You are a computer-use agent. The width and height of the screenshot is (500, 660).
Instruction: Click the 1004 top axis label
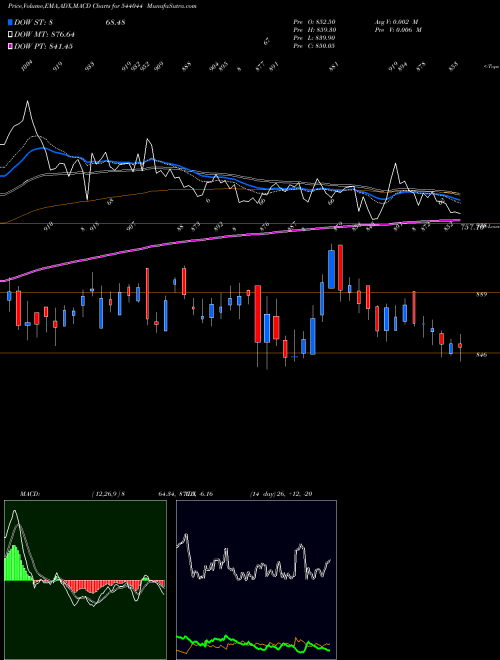(27, 67)
